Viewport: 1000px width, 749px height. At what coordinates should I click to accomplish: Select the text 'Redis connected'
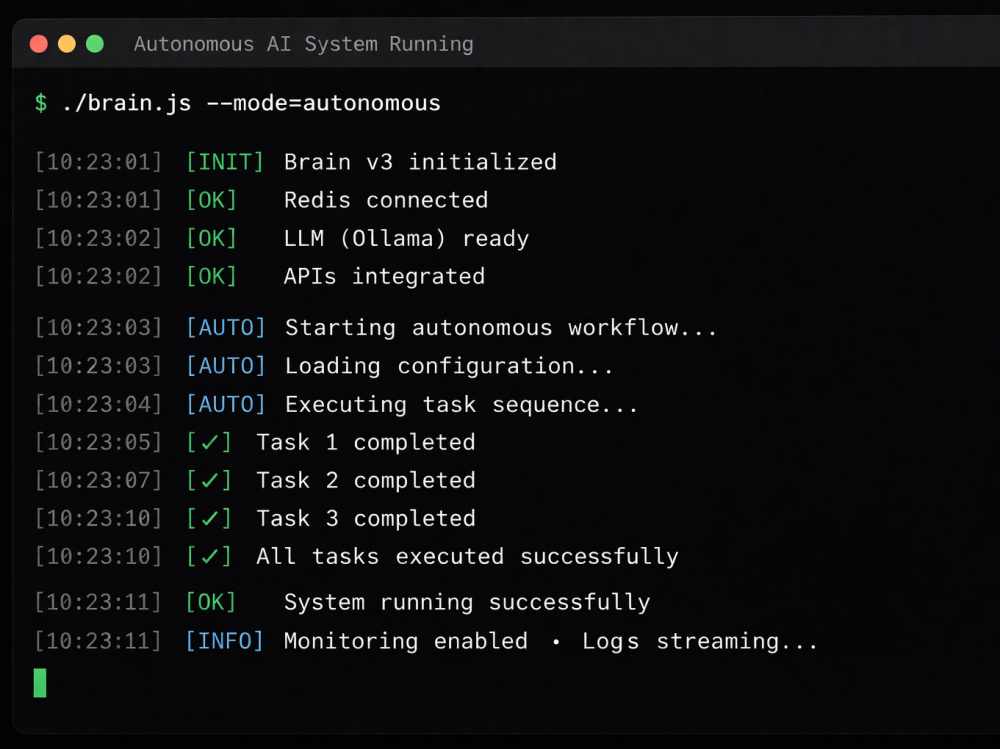coord(386,200)
